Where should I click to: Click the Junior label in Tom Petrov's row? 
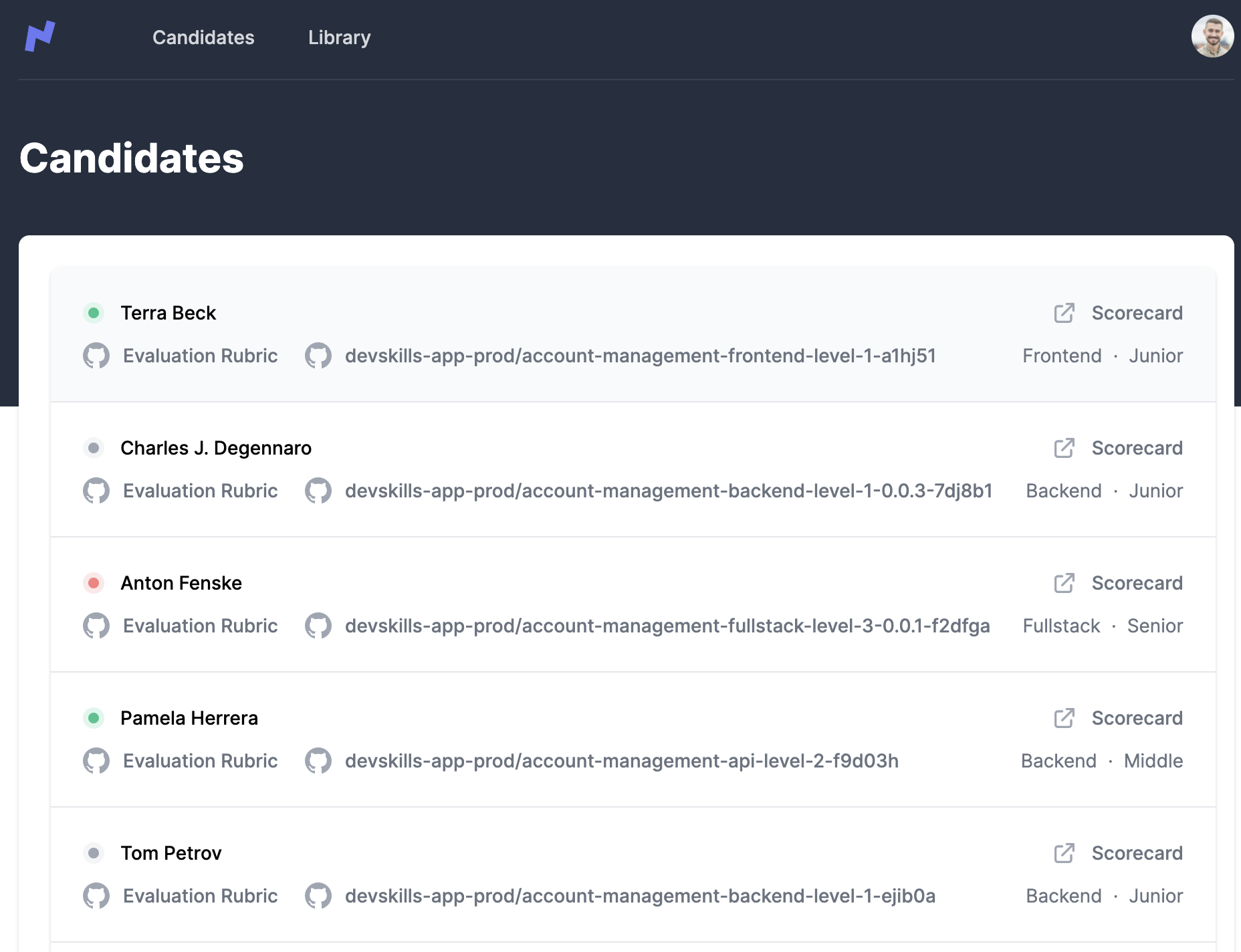pos(1156,896)
